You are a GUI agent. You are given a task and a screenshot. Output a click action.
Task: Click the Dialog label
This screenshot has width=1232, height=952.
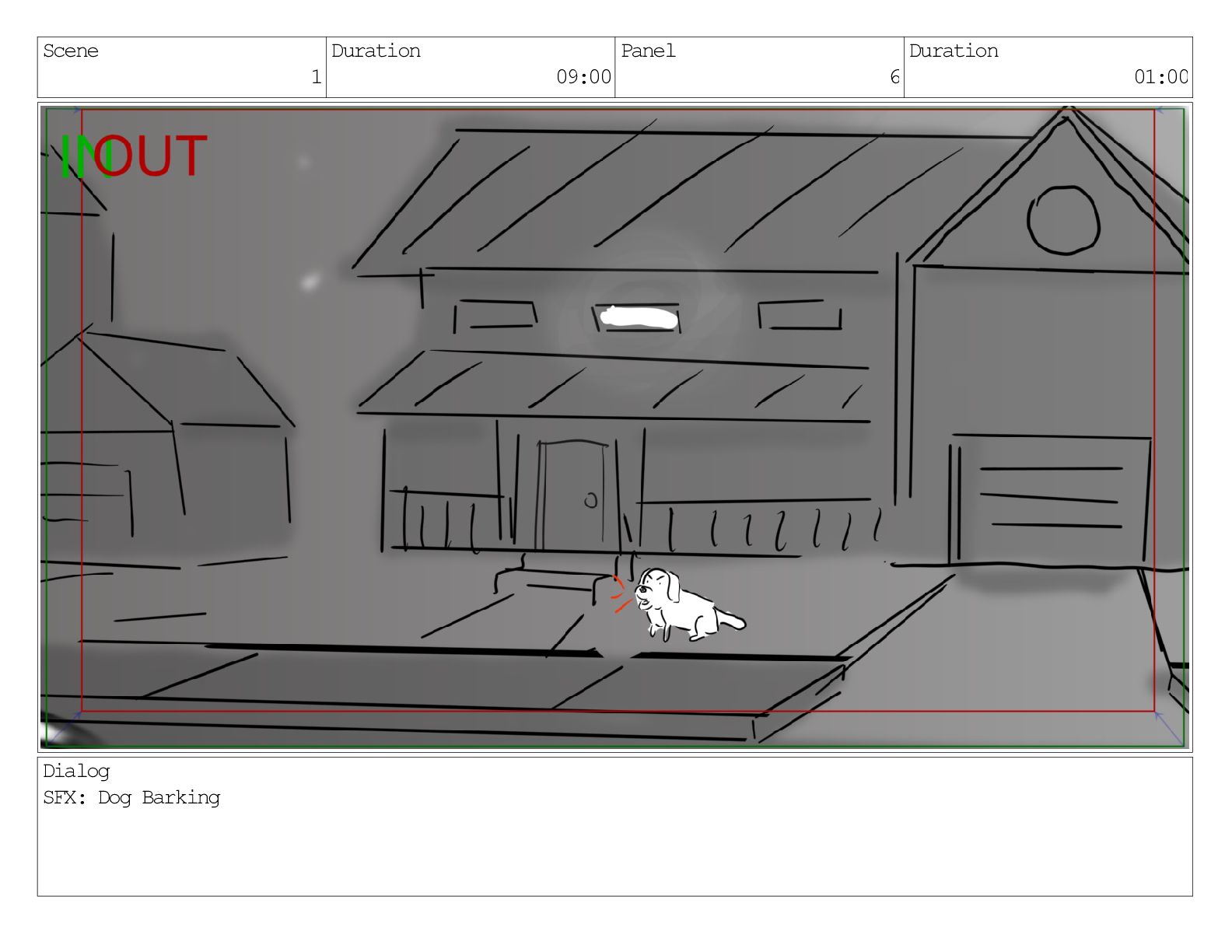(76, 772)
